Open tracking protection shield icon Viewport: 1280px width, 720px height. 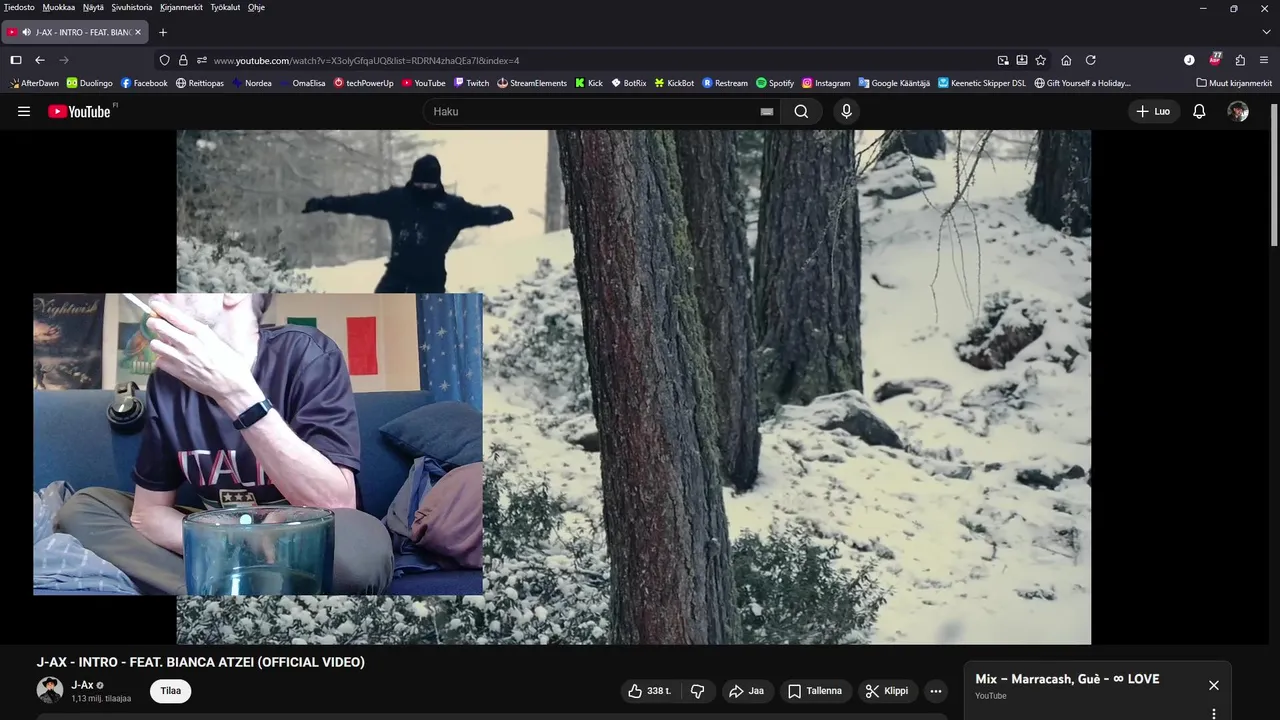[165, 60]
